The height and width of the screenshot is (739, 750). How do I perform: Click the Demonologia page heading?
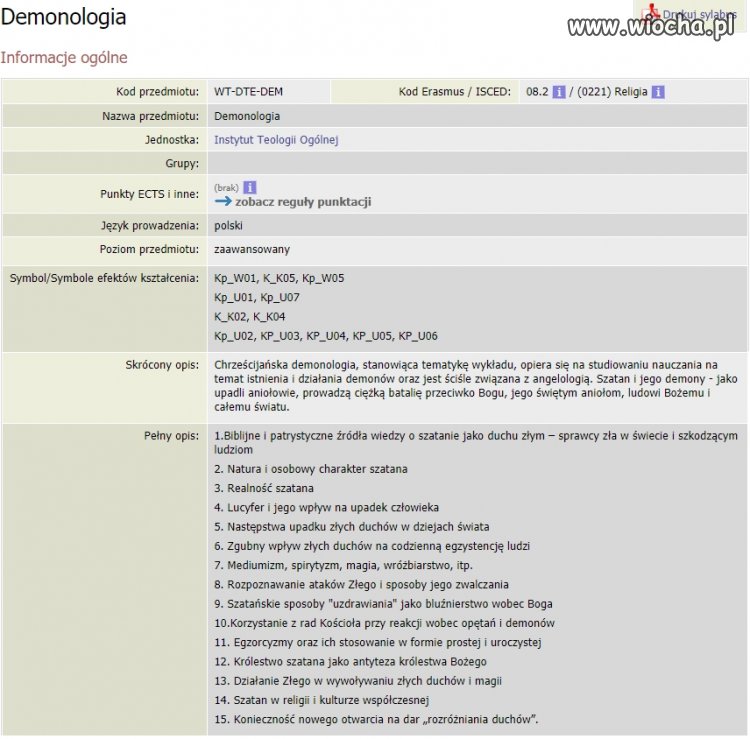click(x=63, y=17)
